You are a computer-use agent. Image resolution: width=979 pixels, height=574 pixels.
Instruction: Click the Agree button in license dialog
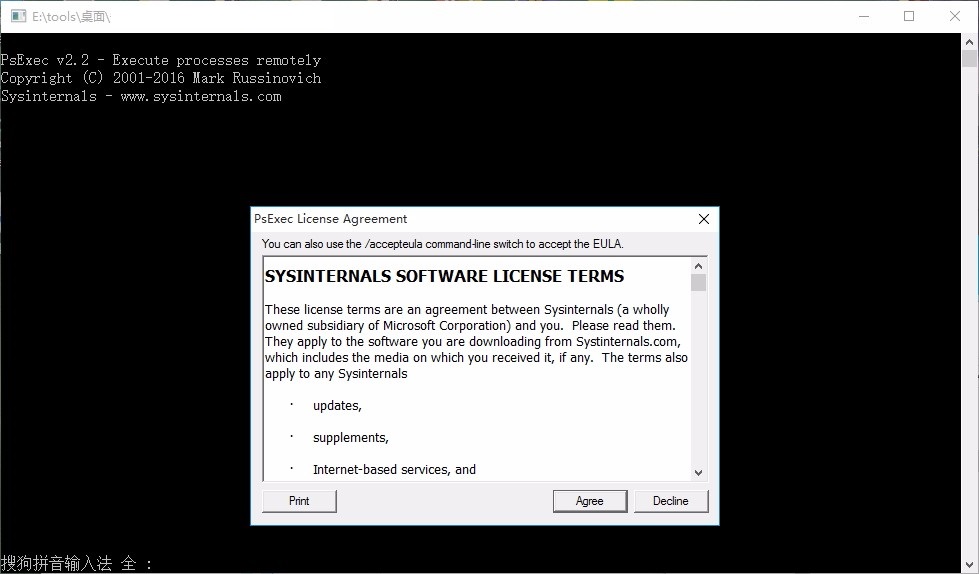click(x=589, y=501)
